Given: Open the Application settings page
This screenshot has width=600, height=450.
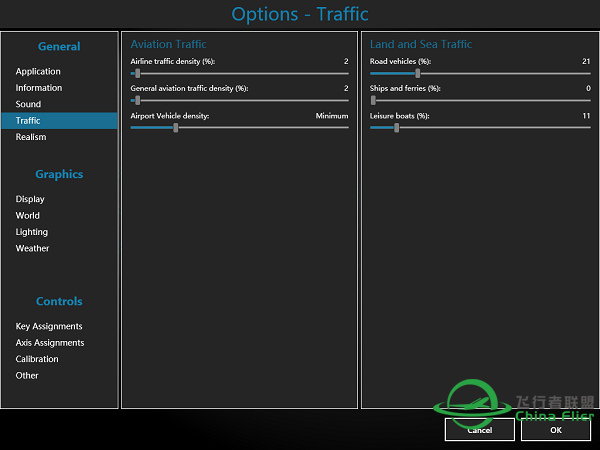Looking at the screenshot, I should point(38,72).
